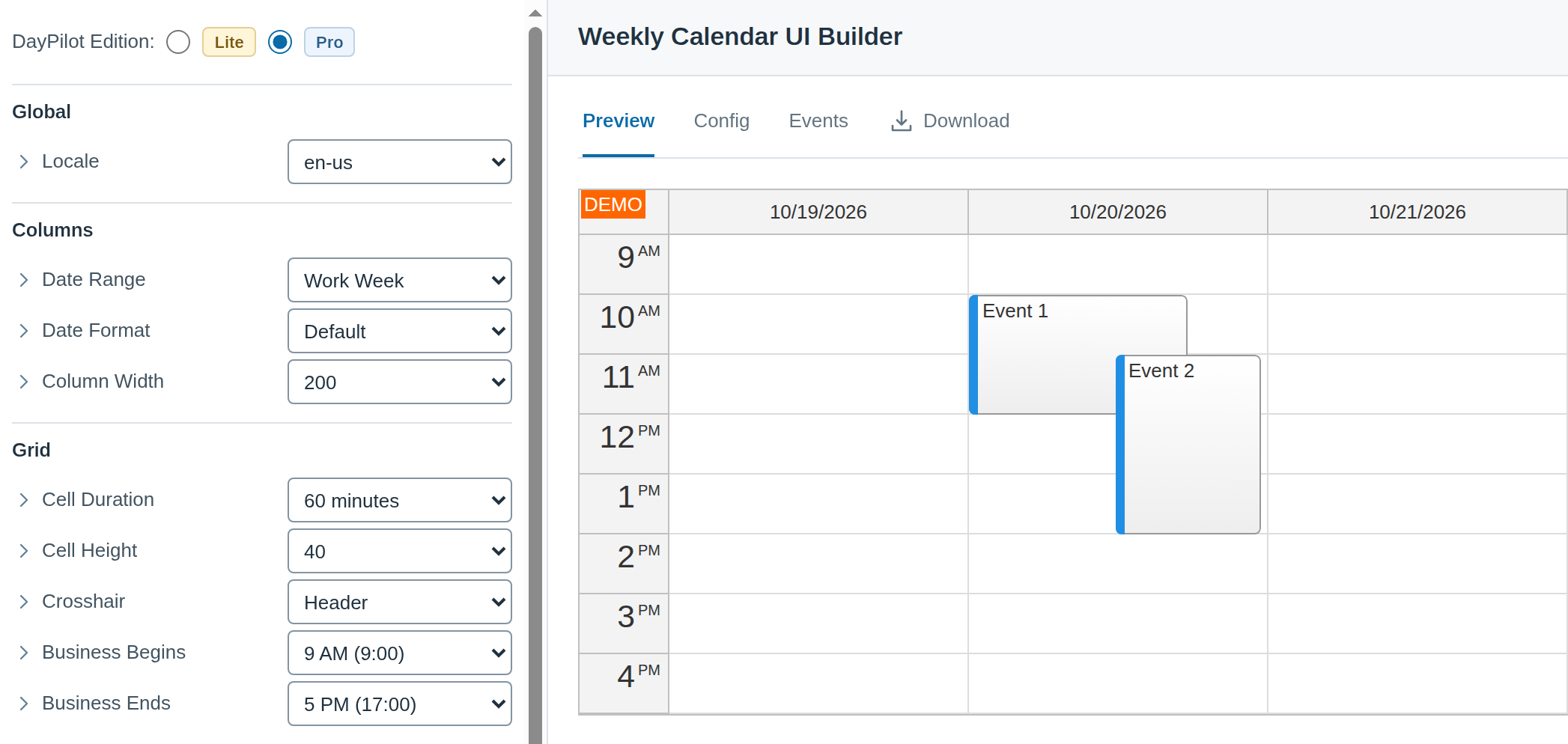This screenshot has height=744, width=1568.
Task: Expand the Business Begins chevron
Action: click(x=24, y=653)
